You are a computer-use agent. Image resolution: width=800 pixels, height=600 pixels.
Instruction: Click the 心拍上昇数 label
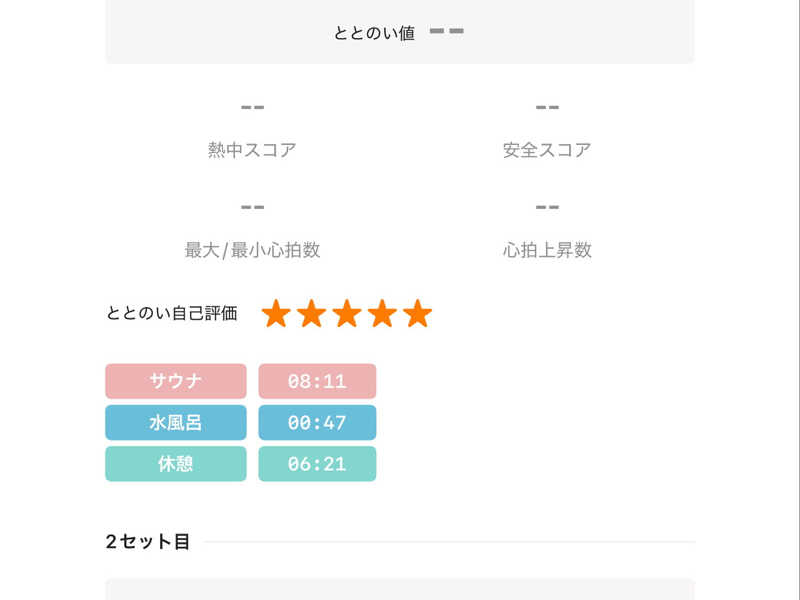click(547, 250)
